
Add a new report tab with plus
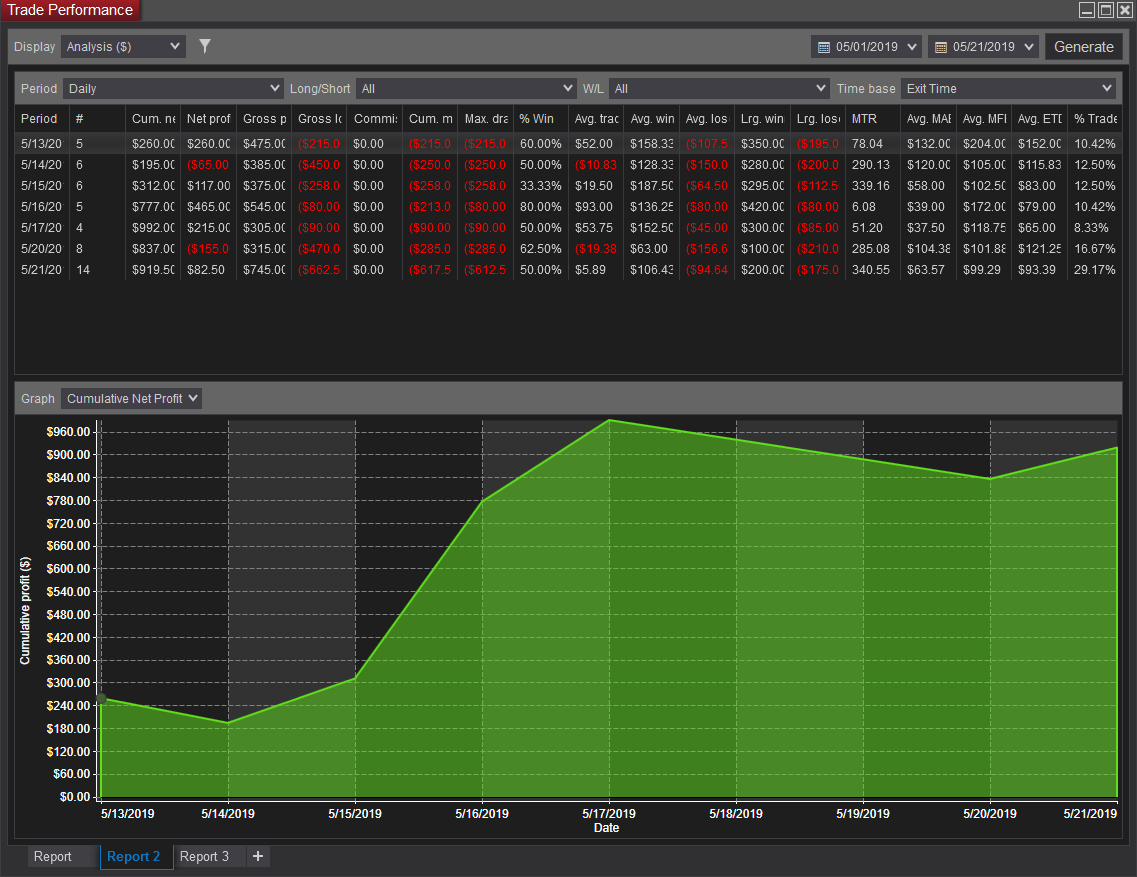pos(257,857)
